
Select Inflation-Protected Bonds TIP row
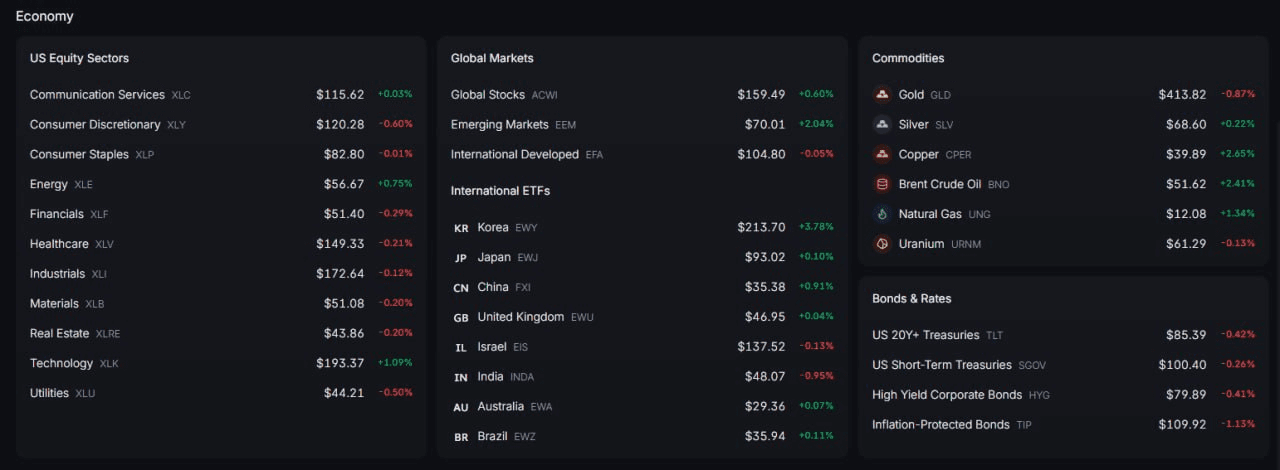[x=1063, y=425]
